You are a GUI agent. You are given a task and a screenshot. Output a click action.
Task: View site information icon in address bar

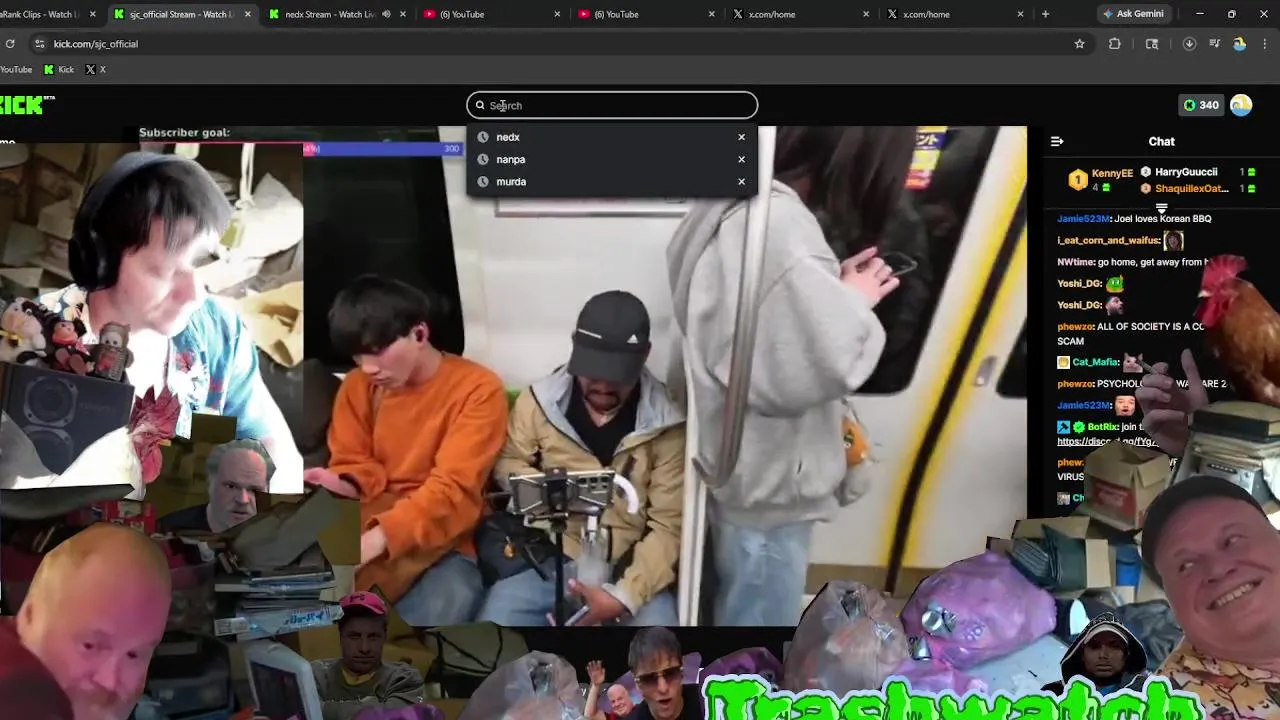[39, 44]
